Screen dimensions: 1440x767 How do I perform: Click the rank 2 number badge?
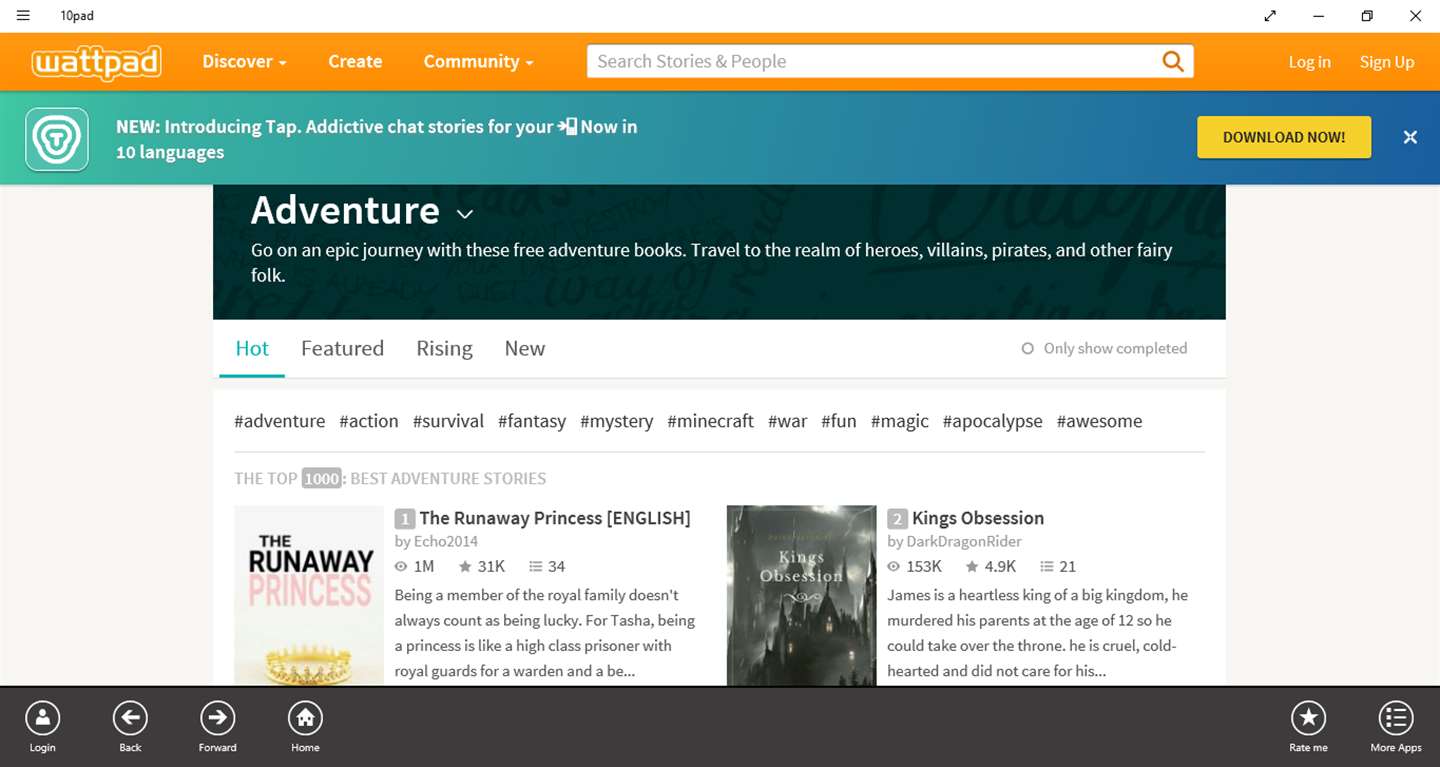click(x=897, y=519)
